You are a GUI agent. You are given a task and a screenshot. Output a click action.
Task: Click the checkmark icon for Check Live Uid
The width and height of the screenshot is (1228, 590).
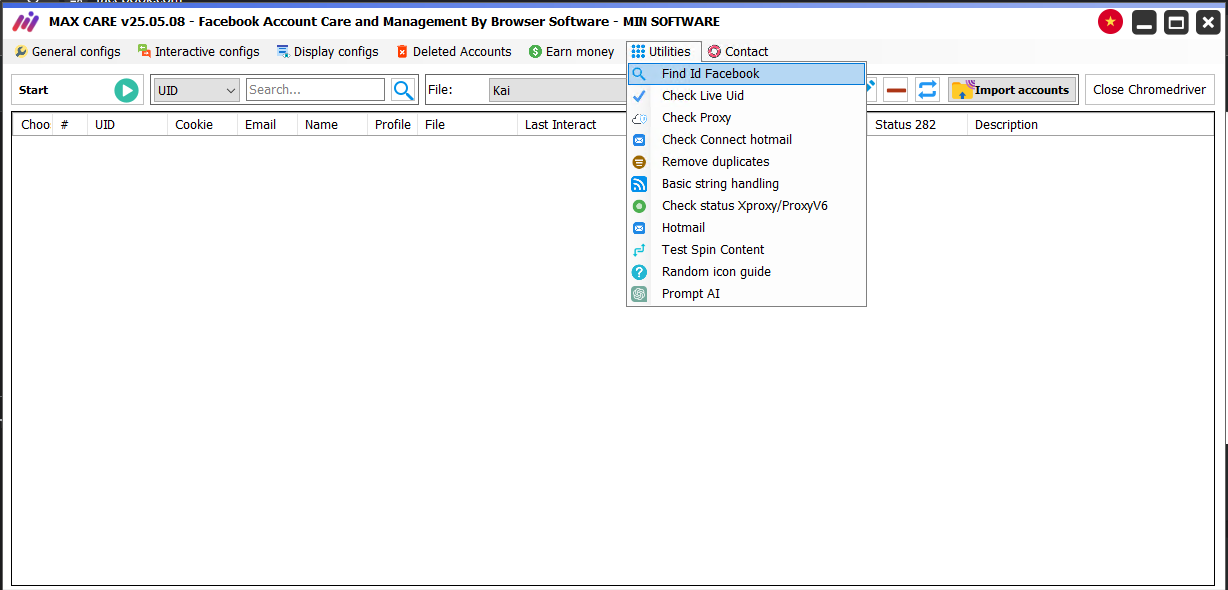click(x=639, y=96)
